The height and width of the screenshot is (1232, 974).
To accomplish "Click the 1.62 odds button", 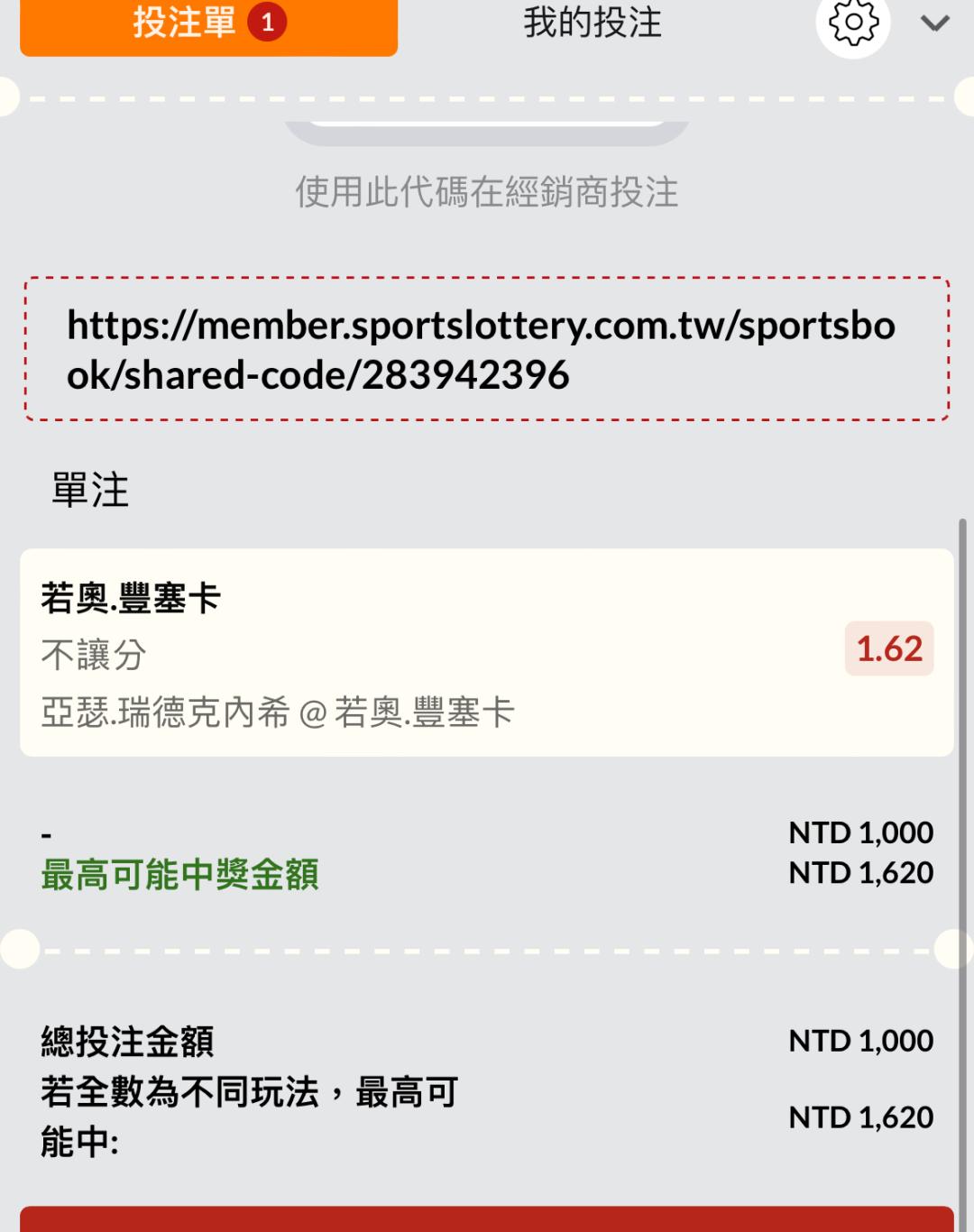I will pyautogui.click(x=889, y=648).
